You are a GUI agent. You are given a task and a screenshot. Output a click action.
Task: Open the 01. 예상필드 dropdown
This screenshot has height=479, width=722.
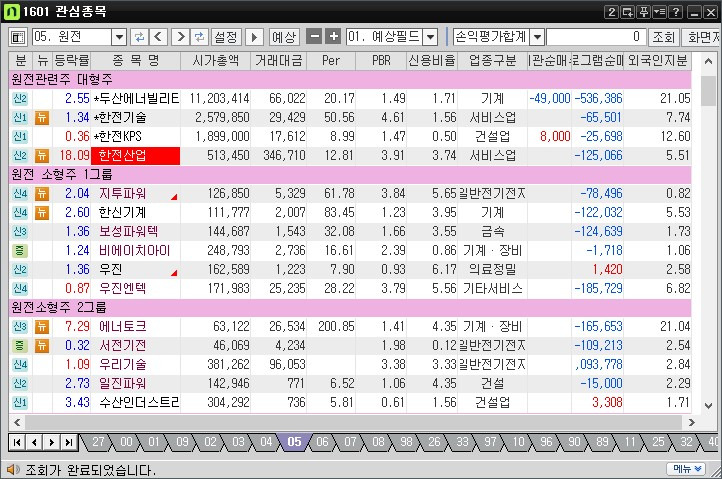[x=430, y=37]
